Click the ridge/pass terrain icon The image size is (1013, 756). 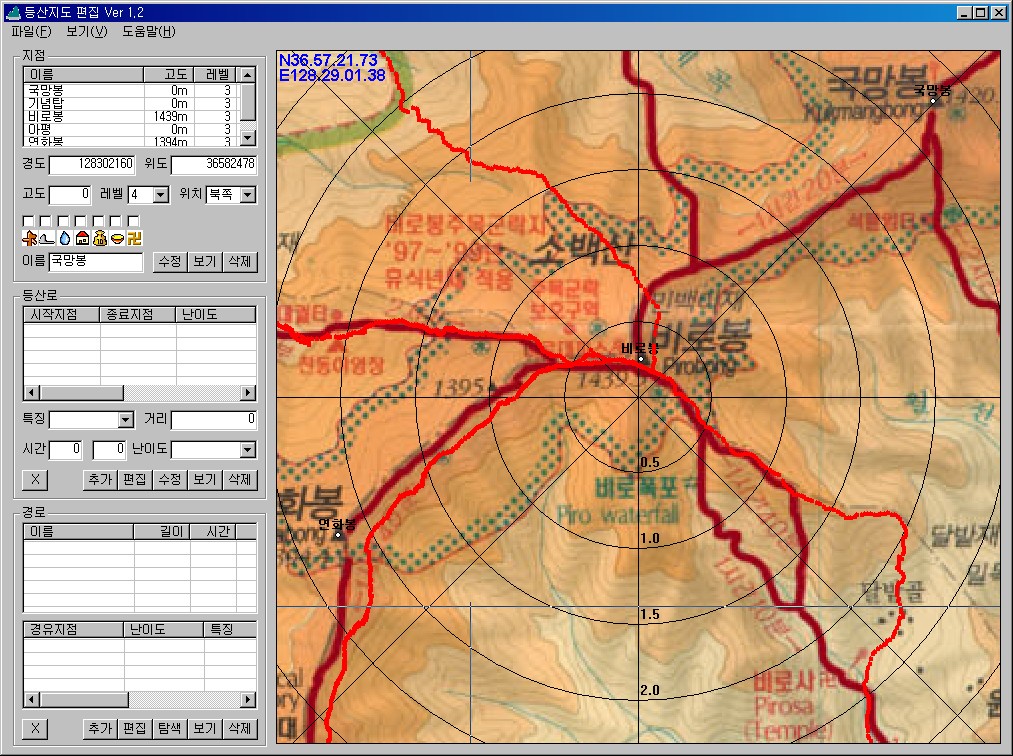tap(47, 238)
